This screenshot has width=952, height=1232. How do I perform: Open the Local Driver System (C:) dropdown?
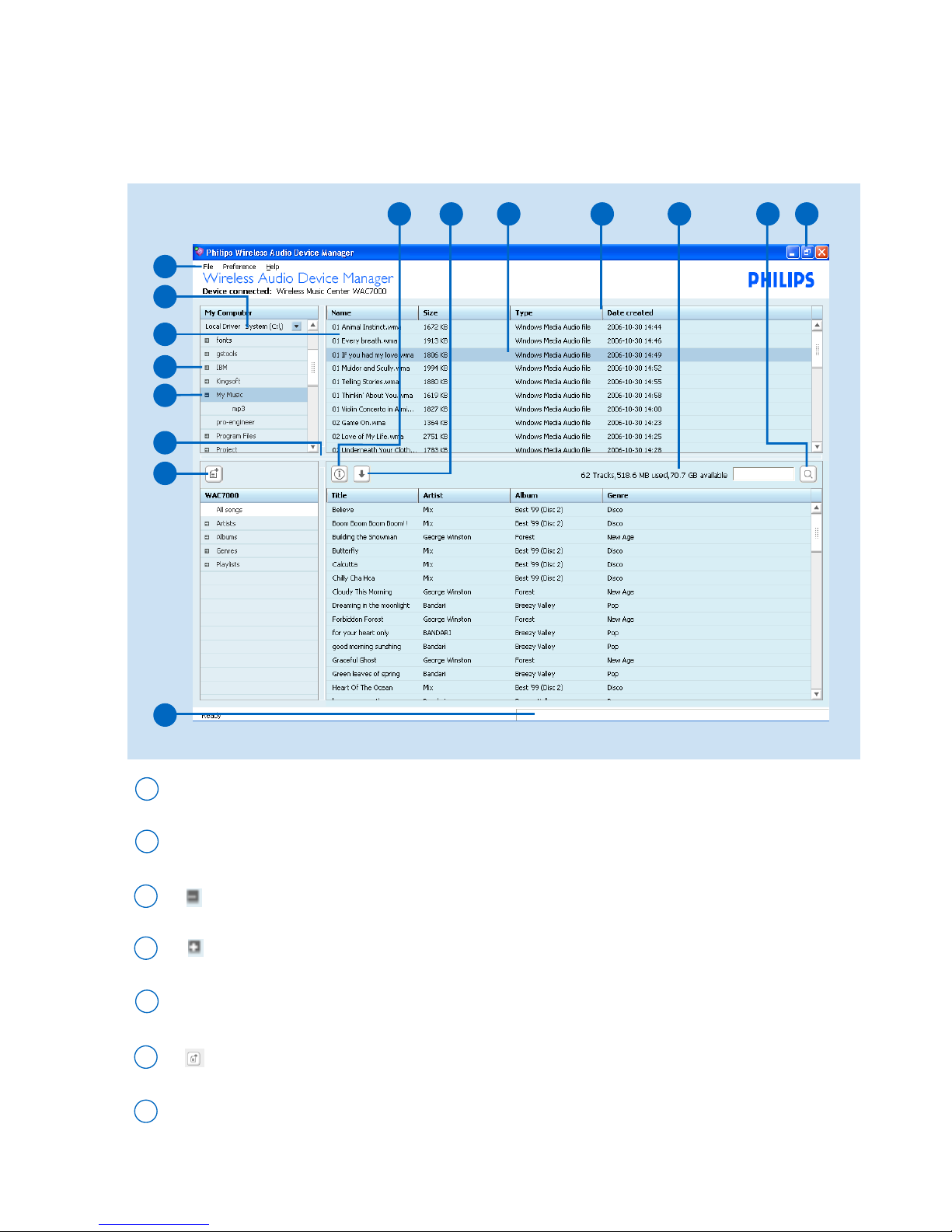click(296, 326)
